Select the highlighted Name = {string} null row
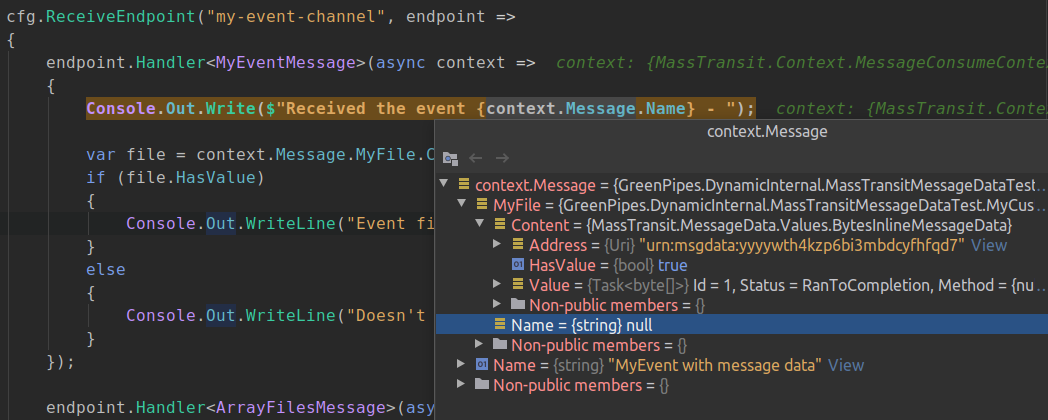 742,325
